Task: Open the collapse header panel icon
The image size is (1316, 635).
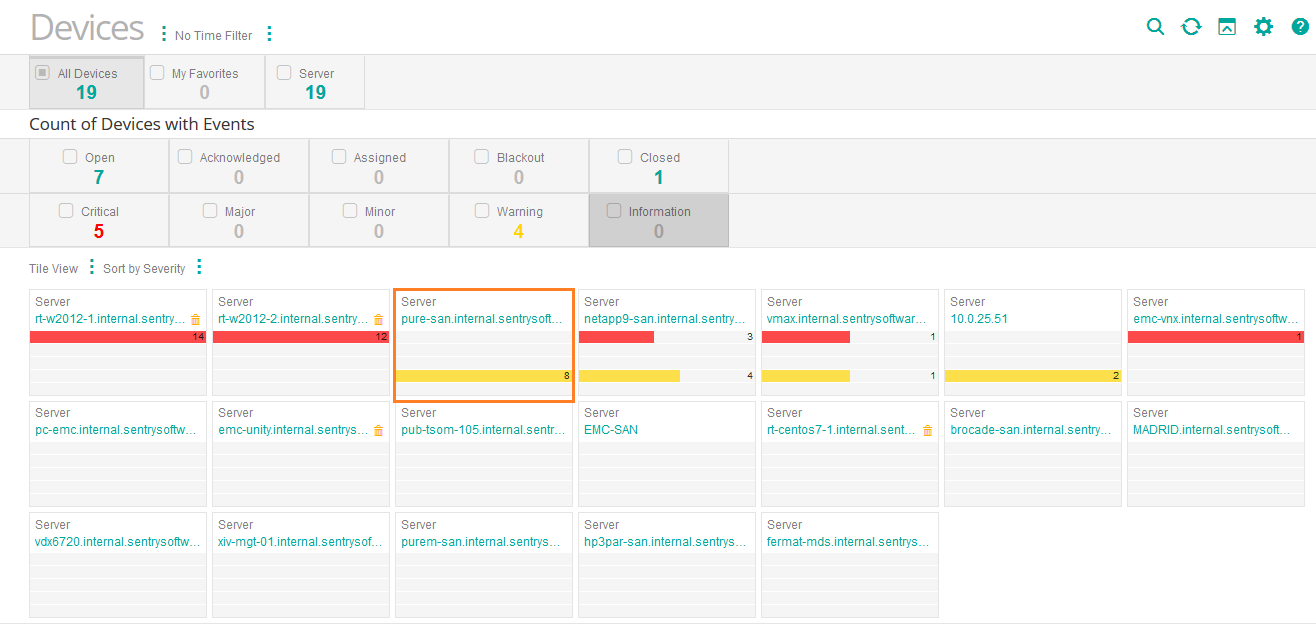Action: click(x=1226, y=27)
